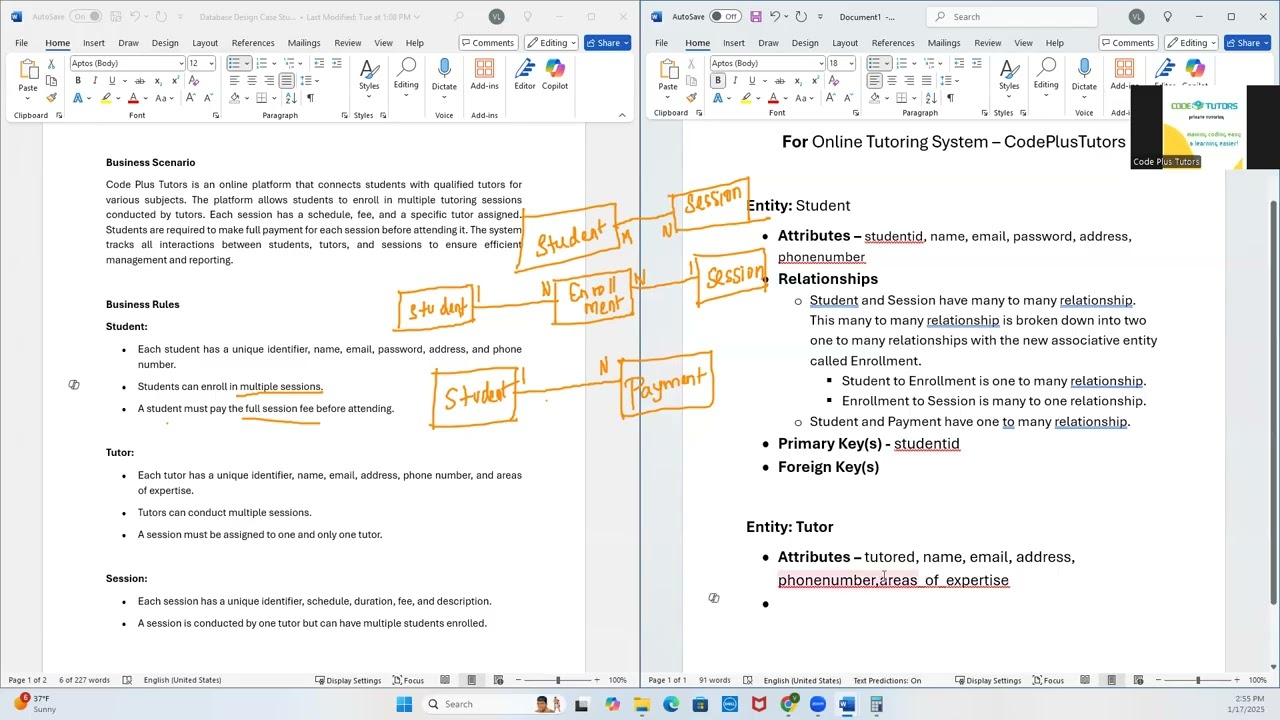Open Underline style dropdown arrow in right window
The height and width of the screenshot is (720, 1280).
click(x=764, y=81)
